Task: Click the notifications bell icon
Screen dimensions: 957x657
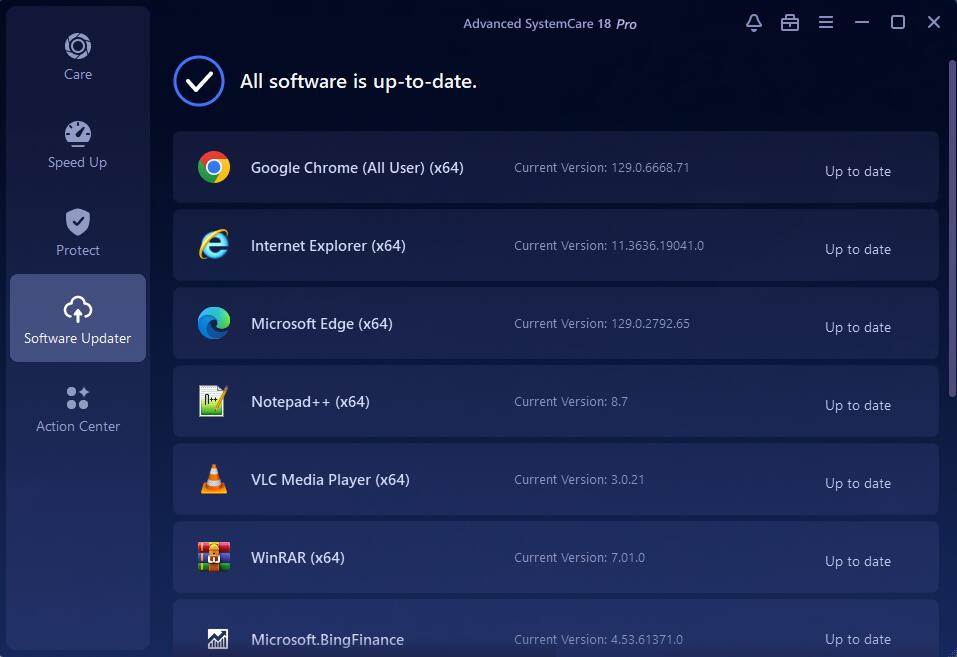Action: point(754,23)
